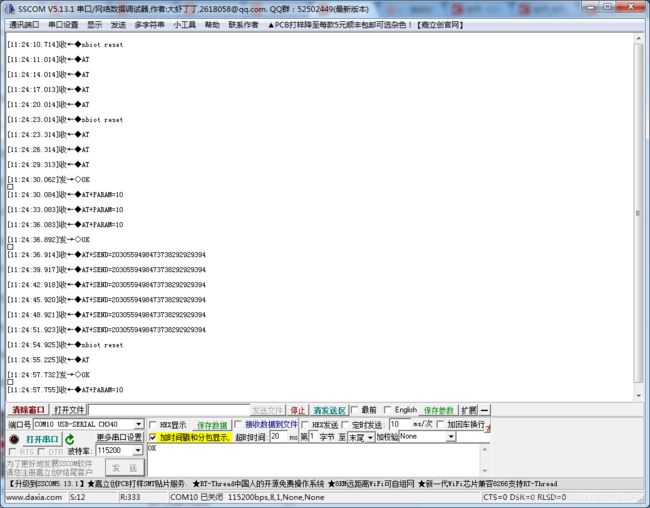Viewport: 650px width, 508px height.
Task: Click the SSCOM application icon in title bar
Action: coord(10,9)
